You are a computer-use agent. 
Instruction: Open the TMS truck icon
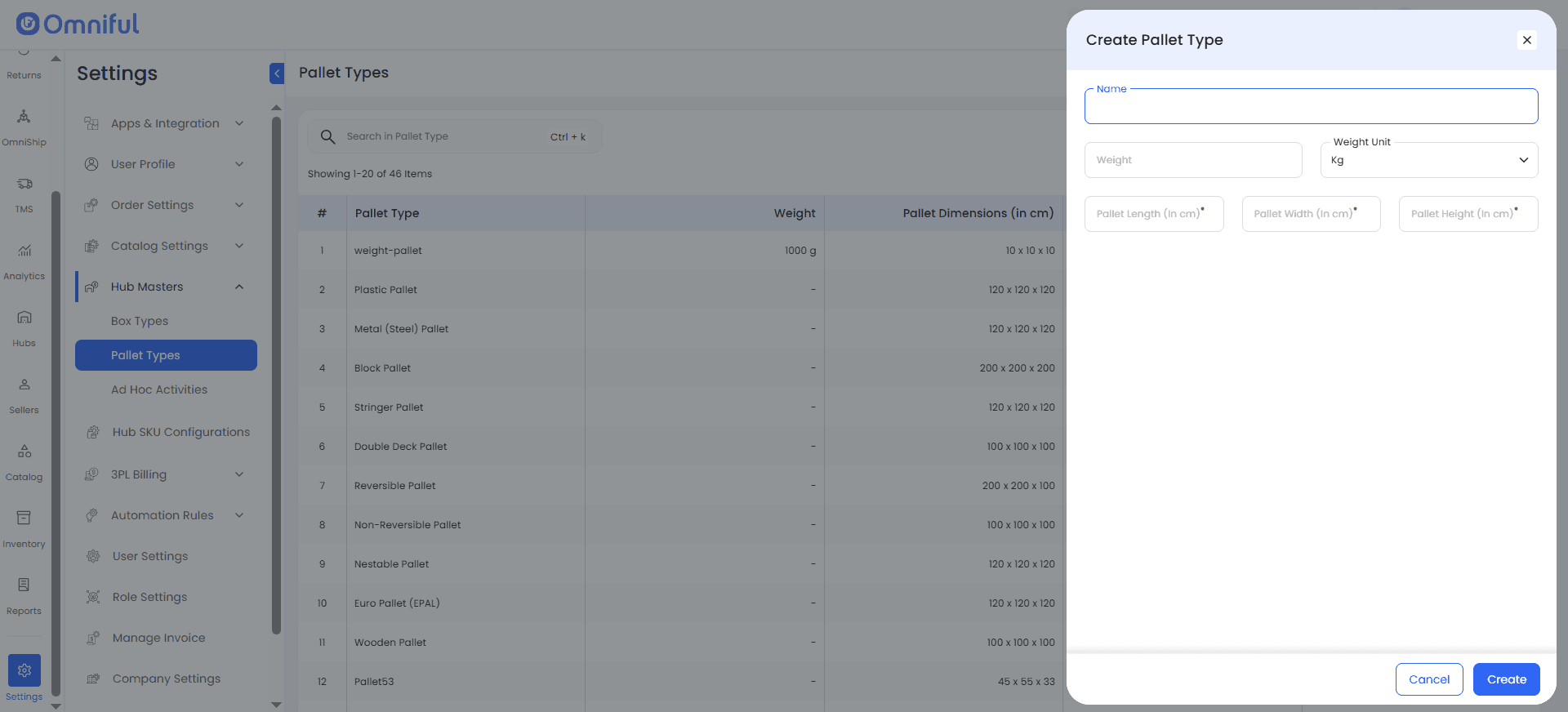pyautogui.click(x=24, y=184)
